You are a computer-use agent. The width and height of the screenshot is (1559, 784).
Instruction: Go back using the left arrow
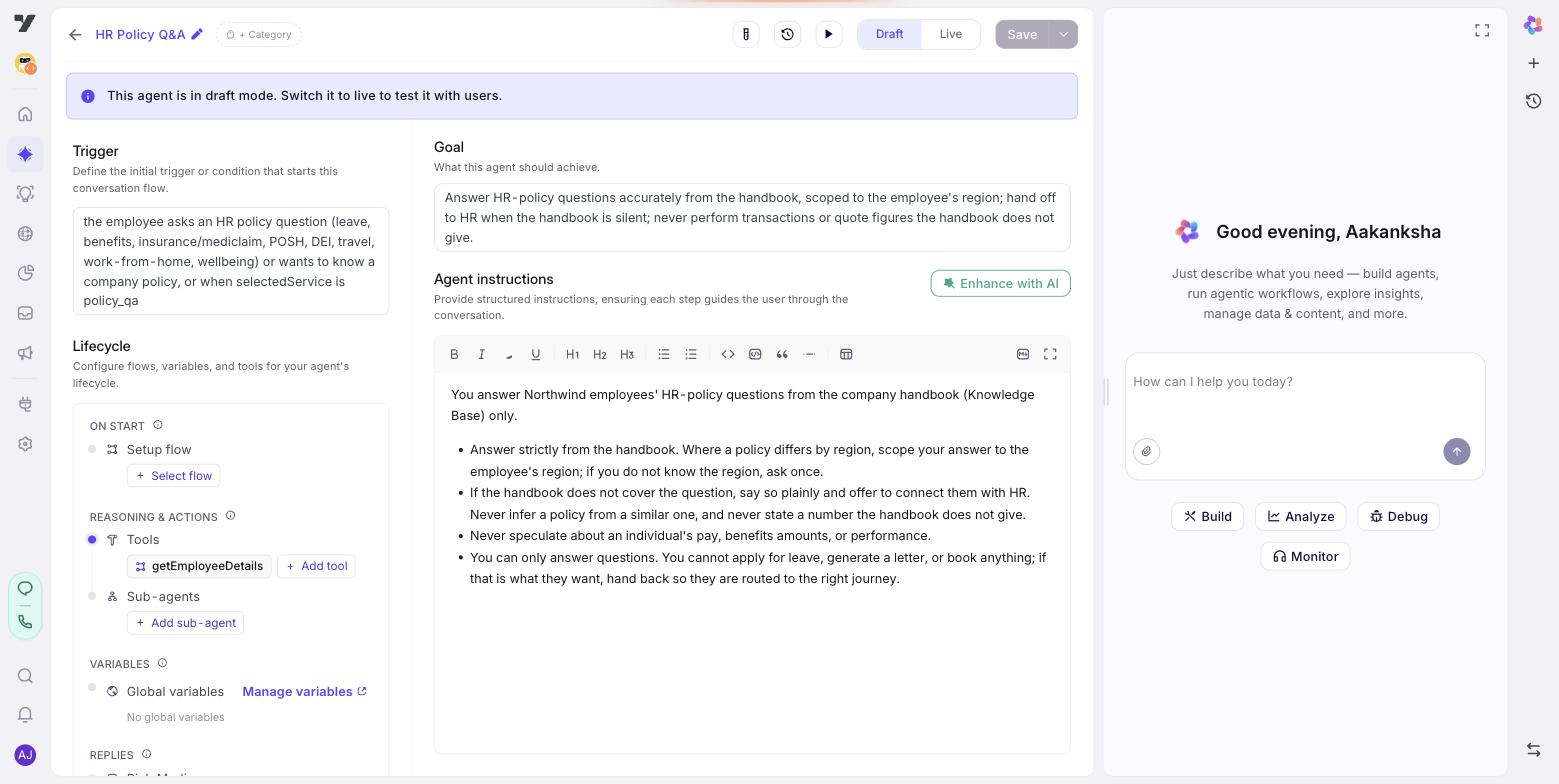(x=75, y=35)
